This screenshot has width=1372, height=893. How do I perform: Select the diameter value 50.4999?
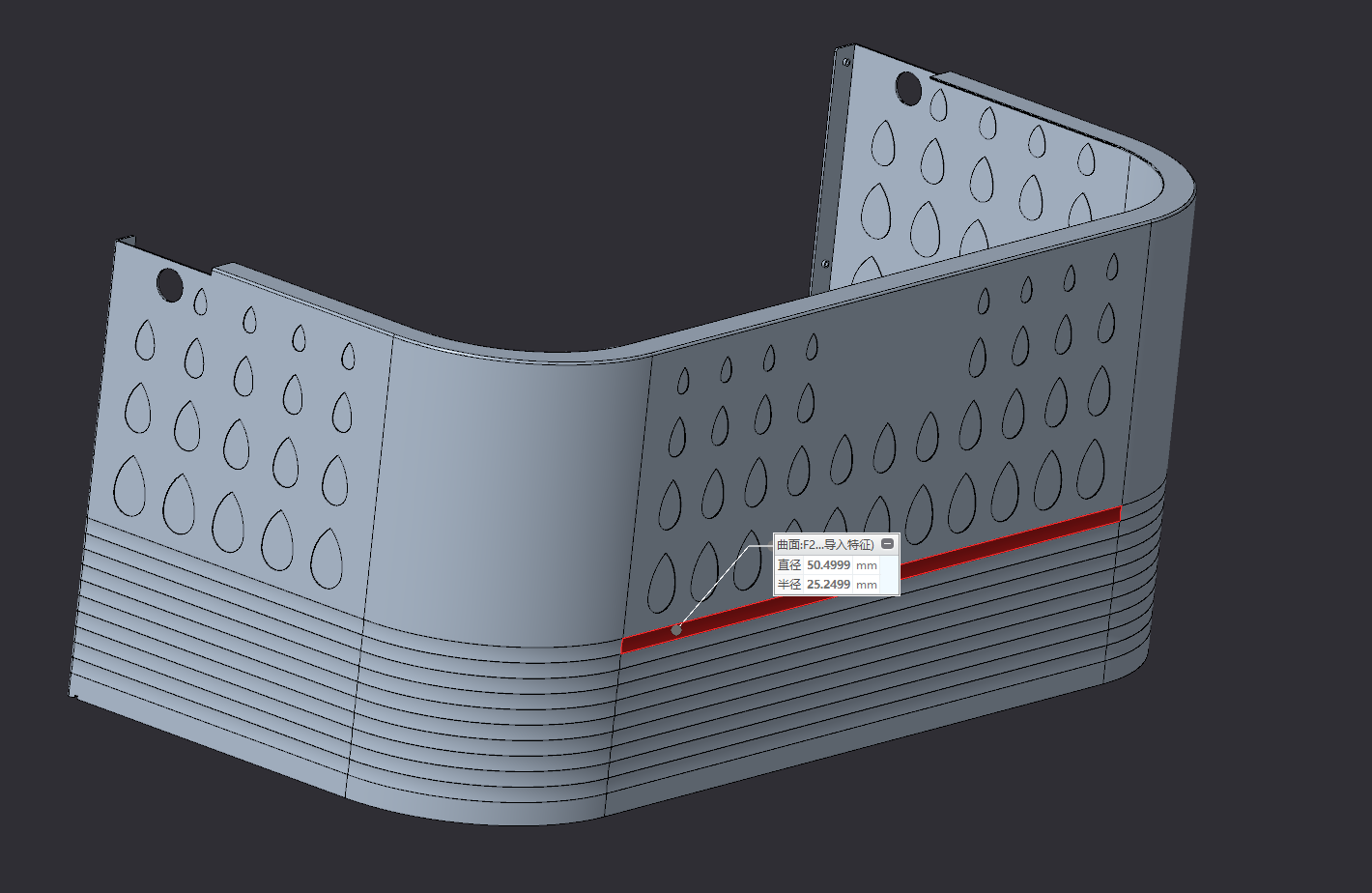(828, 565)
